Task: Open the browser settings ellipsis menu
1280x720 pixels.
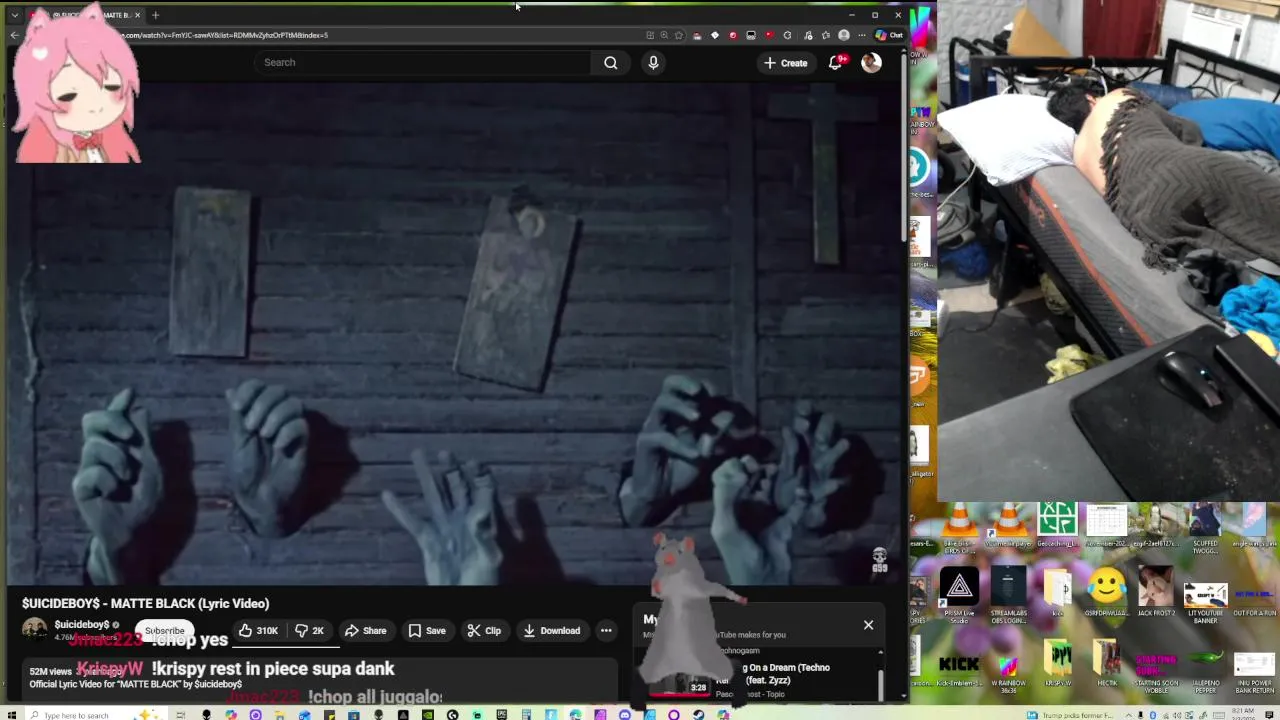Action: [x=862, y=35]
